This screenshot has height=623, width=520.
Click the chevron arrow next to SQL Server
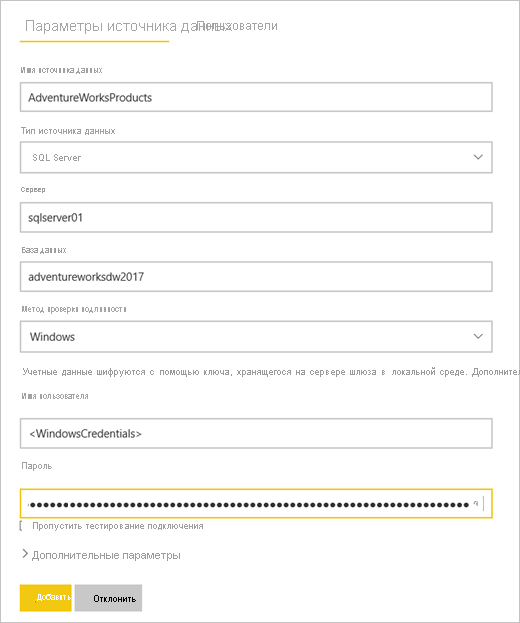click(x=478, y=157)
